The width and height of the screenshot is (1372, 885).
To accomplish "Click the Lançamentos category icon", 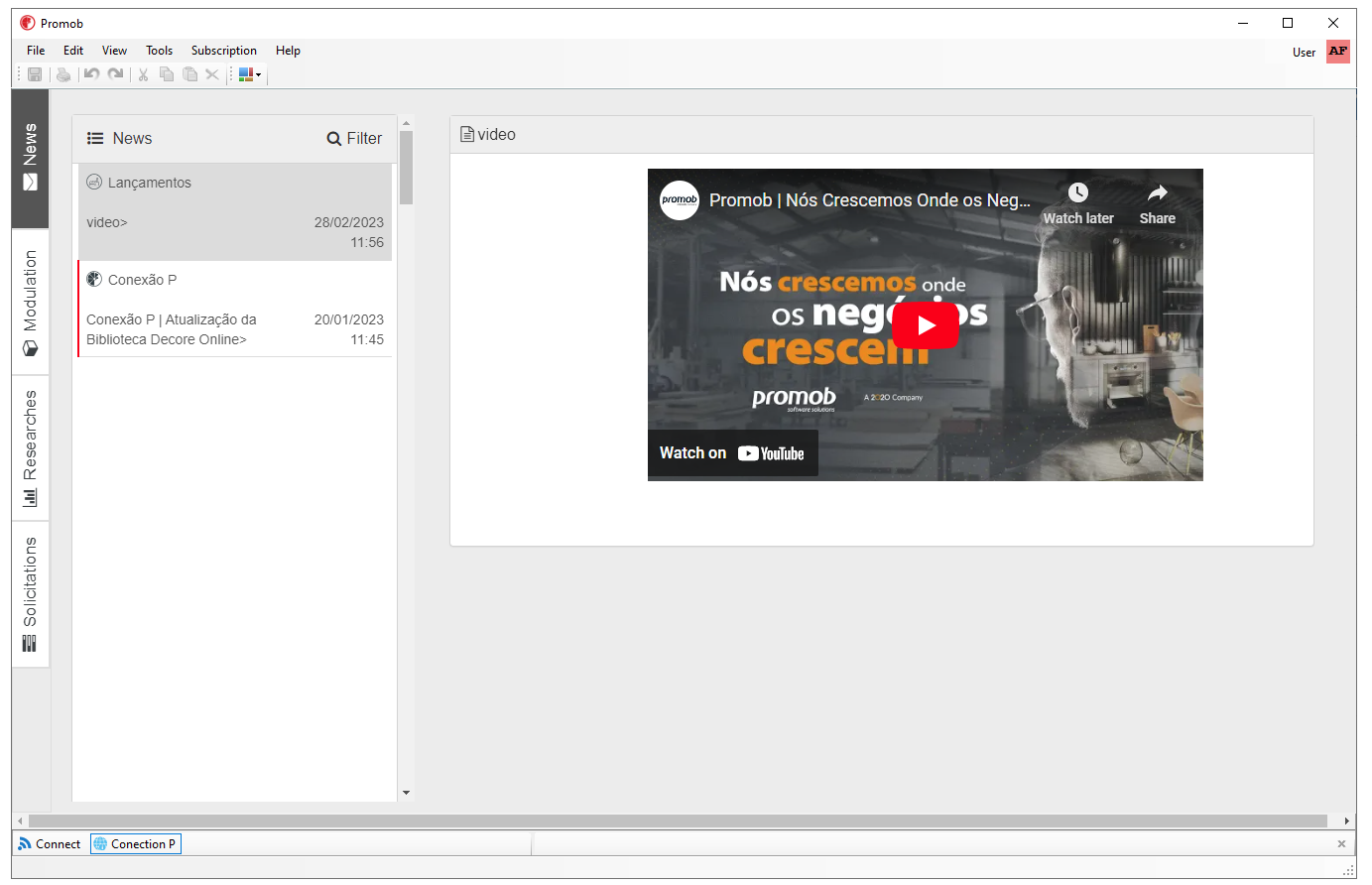I will pyautogui.click(x=94, y=182).
